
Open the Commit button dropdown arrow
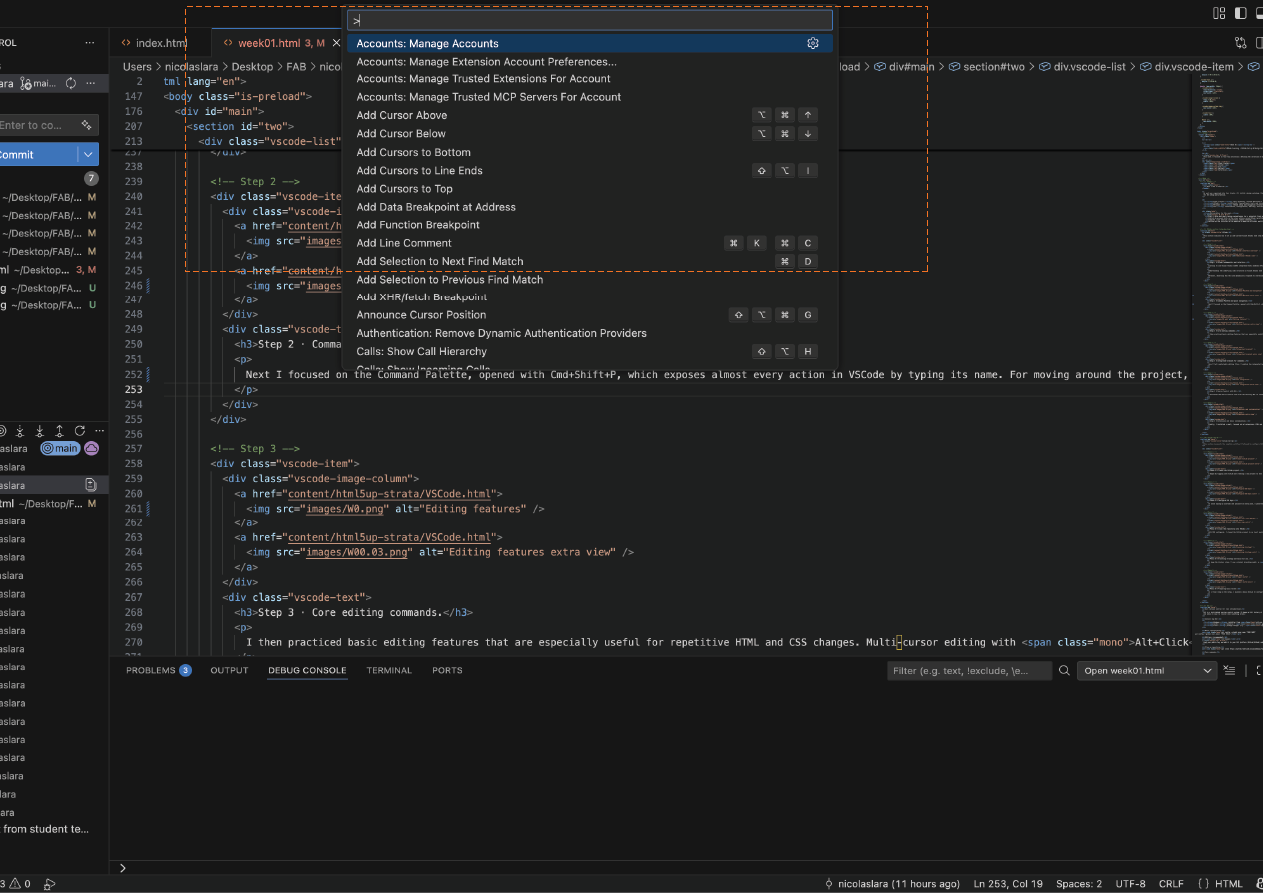coord(90,155)
